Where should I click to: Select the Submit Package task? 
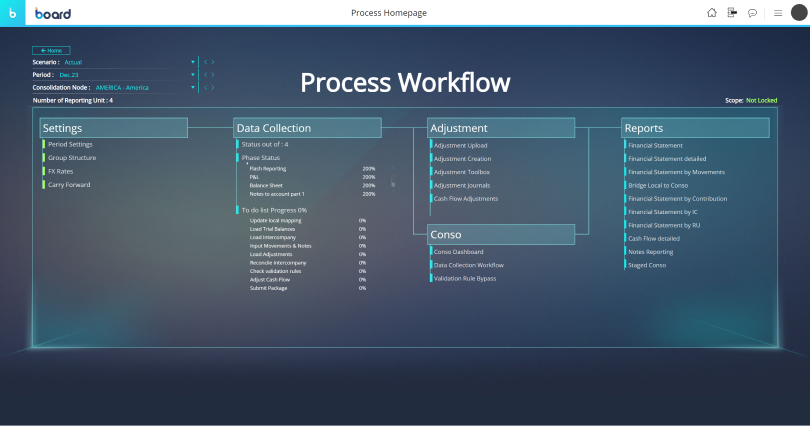308,288
